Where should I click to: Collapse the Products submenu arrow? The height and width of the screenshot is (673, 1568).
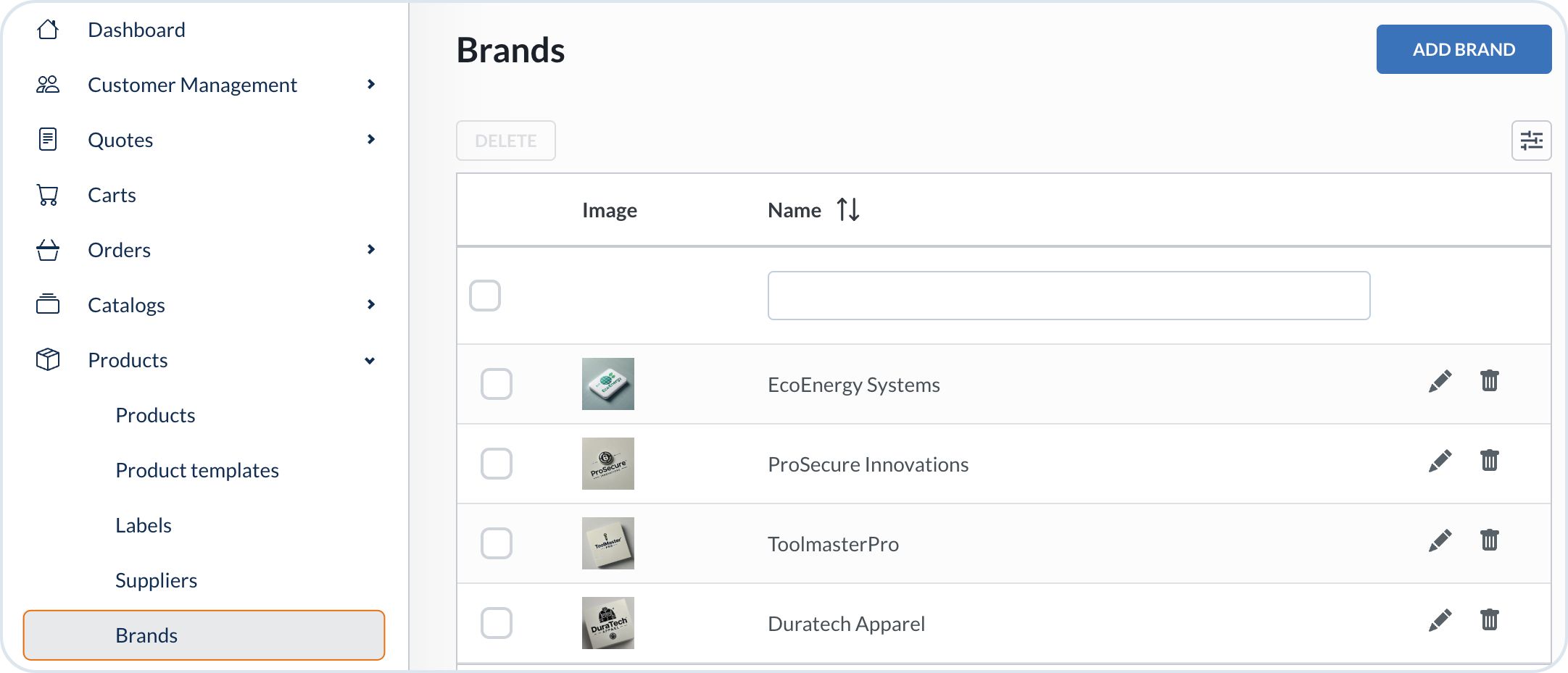click(370, 361)
